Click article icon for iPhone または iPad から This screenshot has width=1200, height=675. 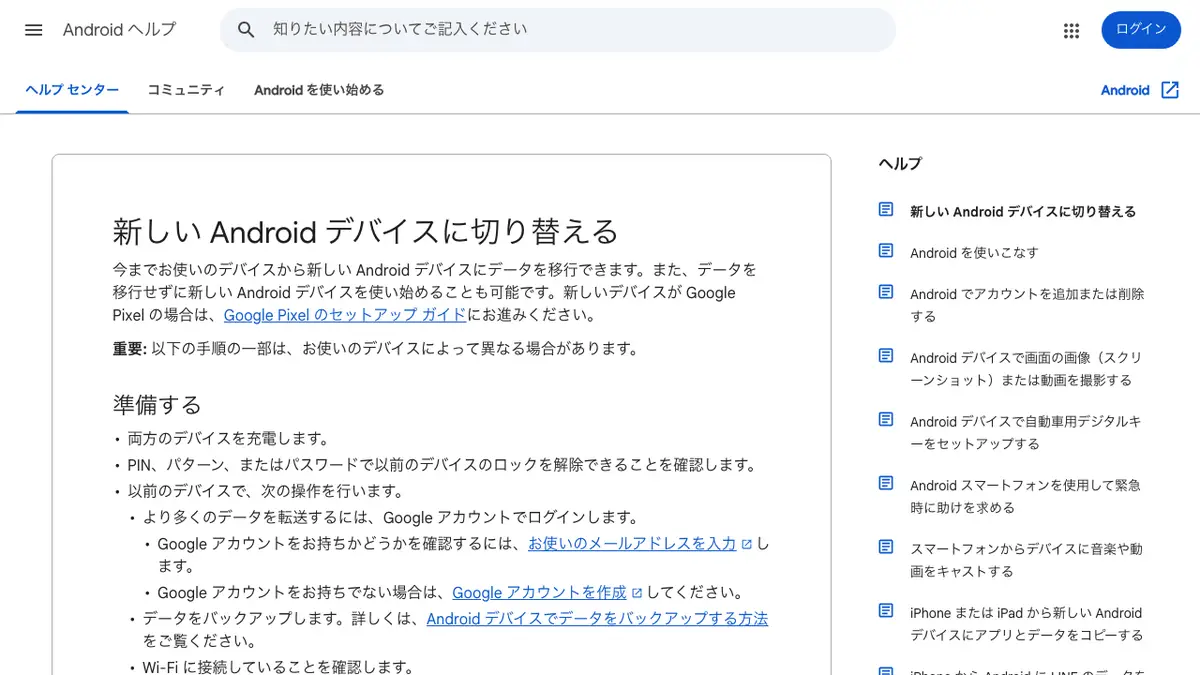point(886,611)
